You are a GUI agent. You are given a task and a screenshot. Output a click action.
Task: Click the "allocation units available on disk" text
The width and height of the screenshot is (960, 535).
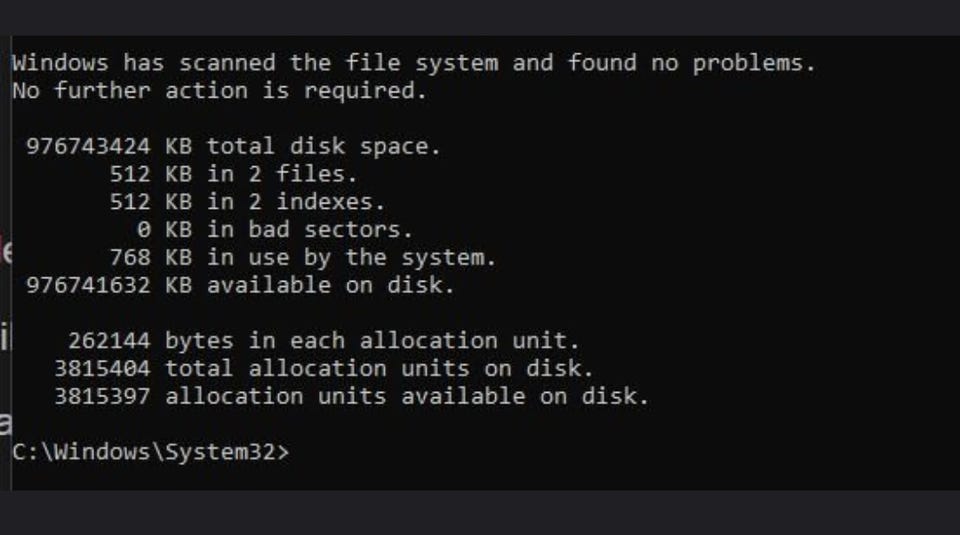[x=407, y=396]
